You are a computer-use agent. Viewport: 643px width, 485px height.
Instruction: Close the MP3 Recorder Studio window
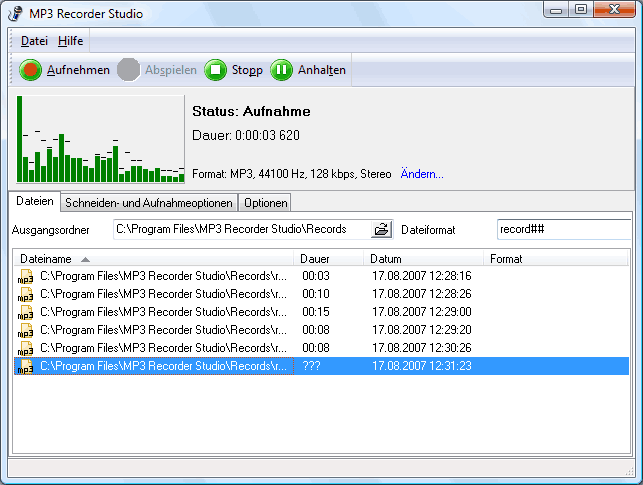(x=614, y=10)
